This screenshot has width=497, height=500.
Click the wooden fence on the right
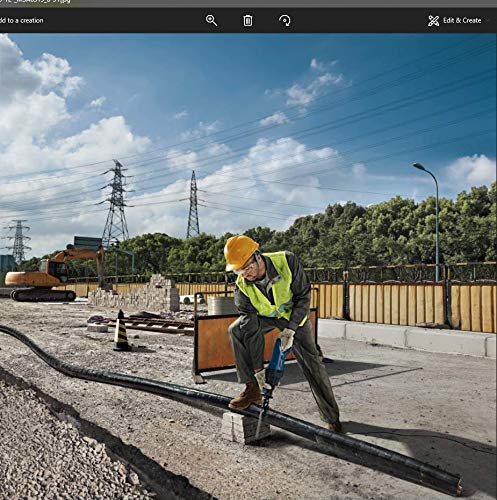(420, 307)
